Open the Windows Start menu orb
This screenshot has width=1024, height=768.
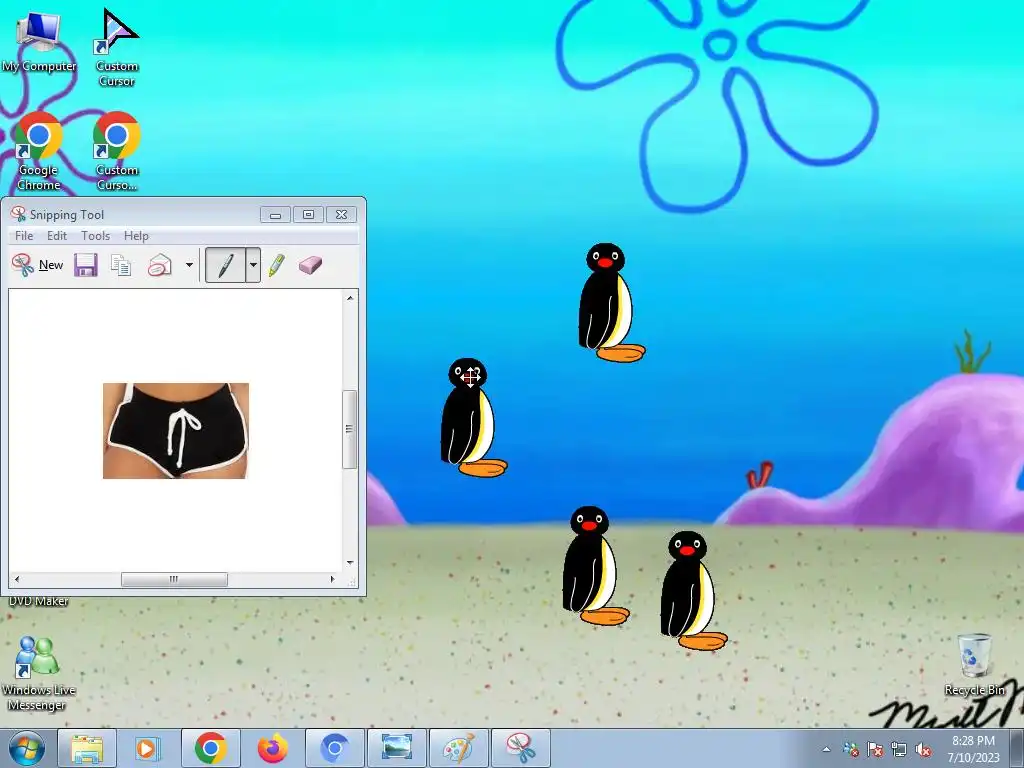coord(26,748)
